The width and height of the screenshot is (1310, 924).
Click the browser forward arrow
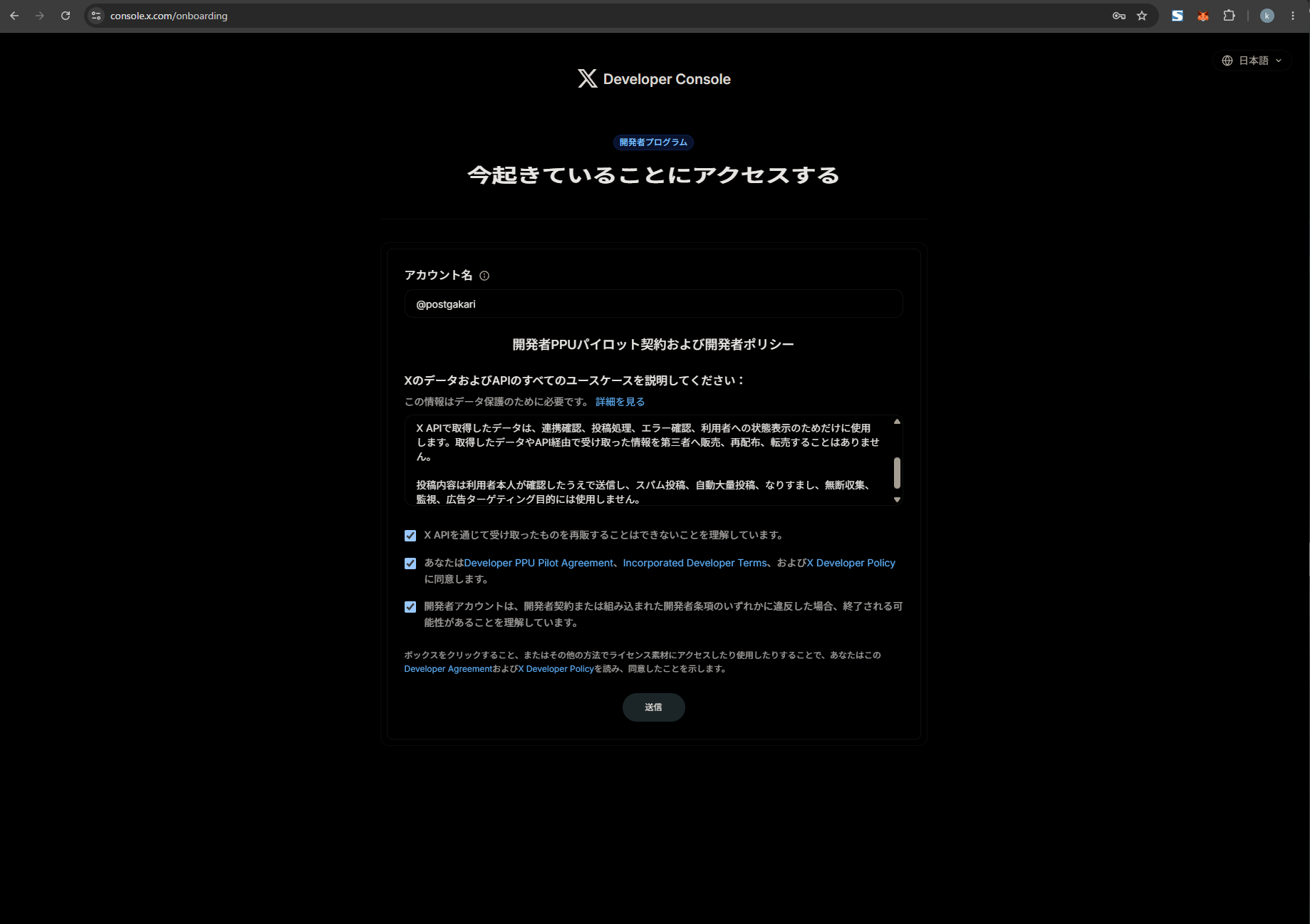[x=40, y=16]
